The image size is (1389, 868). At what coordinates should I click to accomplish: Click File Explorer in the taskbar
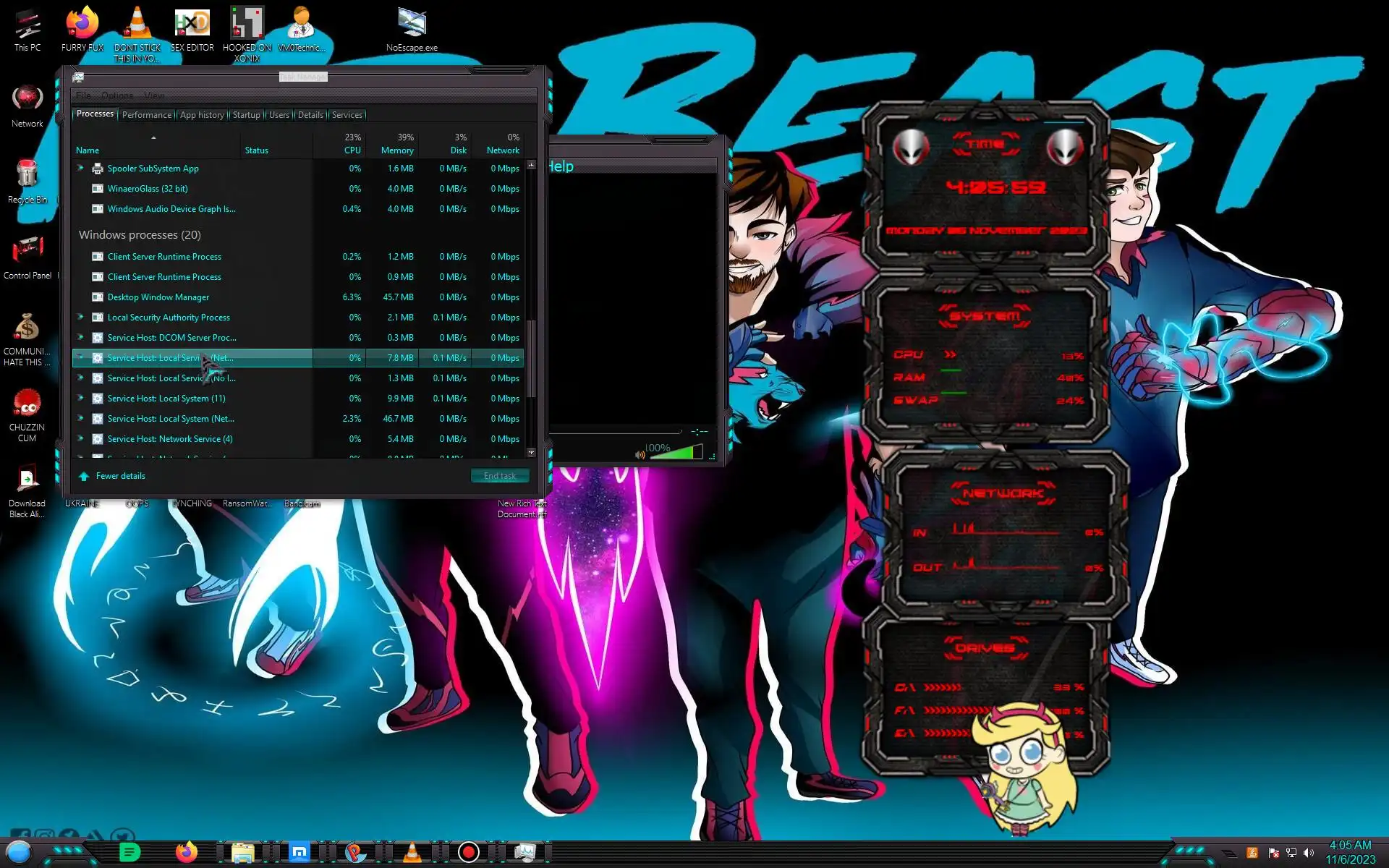click(242, 852)
